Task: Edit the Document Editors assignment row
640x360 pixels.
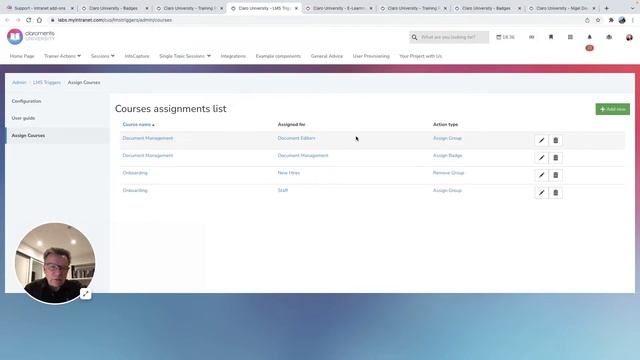Action: pos(541,140)
